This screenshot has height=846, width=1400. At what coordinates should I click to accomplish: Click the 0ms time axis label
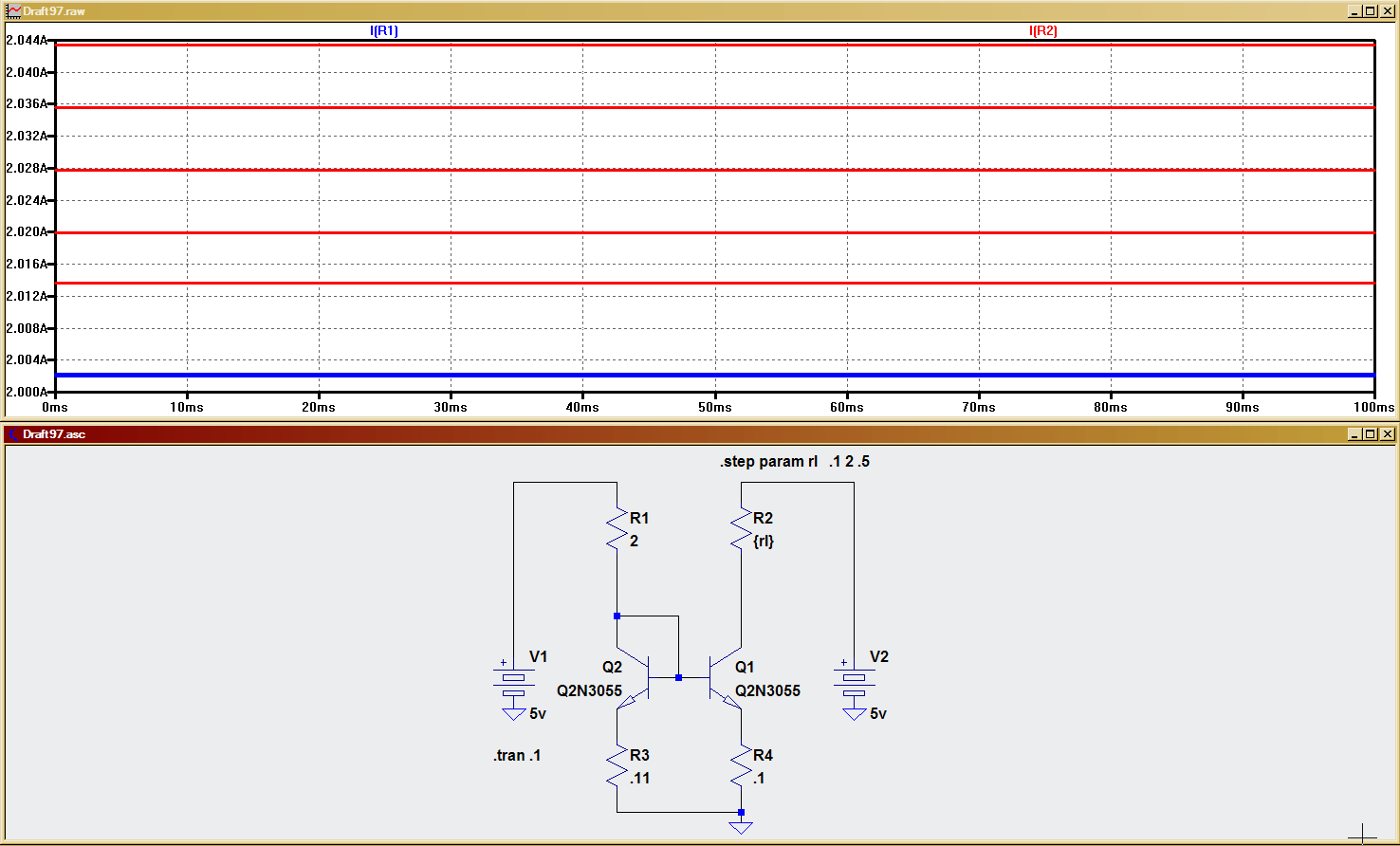click(x=55, y=407)
